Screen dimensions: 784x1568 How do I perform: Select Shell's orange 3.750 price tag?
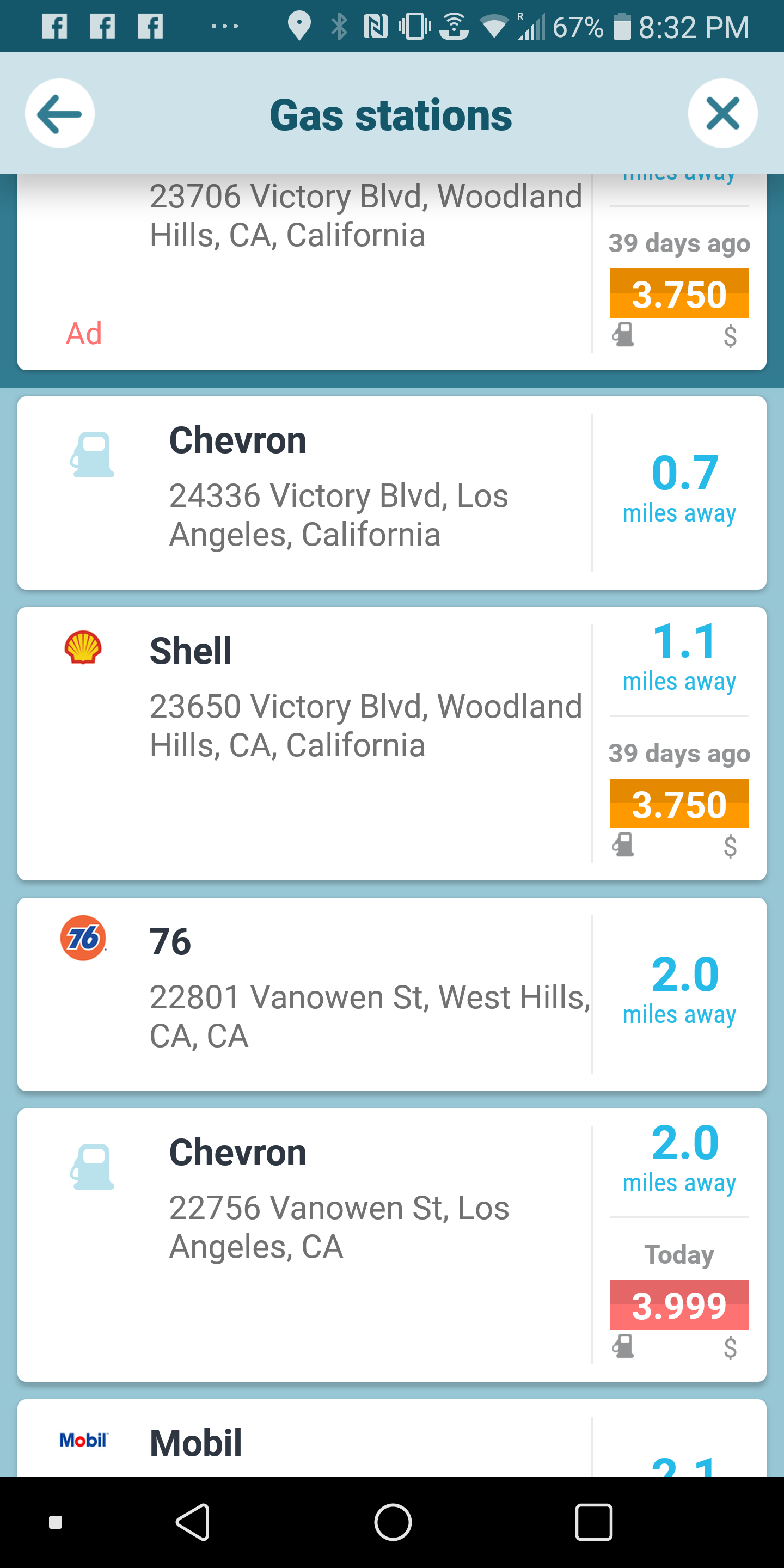click(679, 804)
